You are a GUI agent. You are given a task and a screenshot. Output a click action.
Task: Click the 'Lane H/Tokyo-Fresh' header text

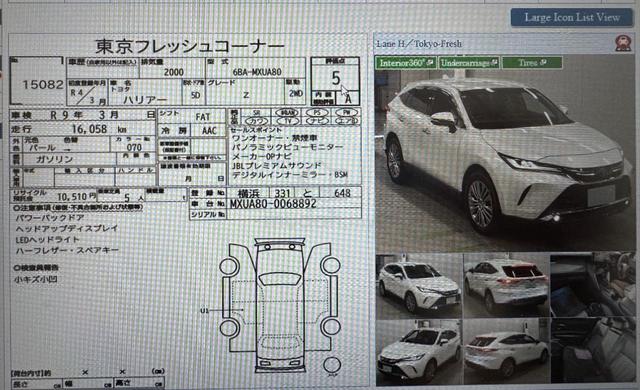tap(419, 43)
